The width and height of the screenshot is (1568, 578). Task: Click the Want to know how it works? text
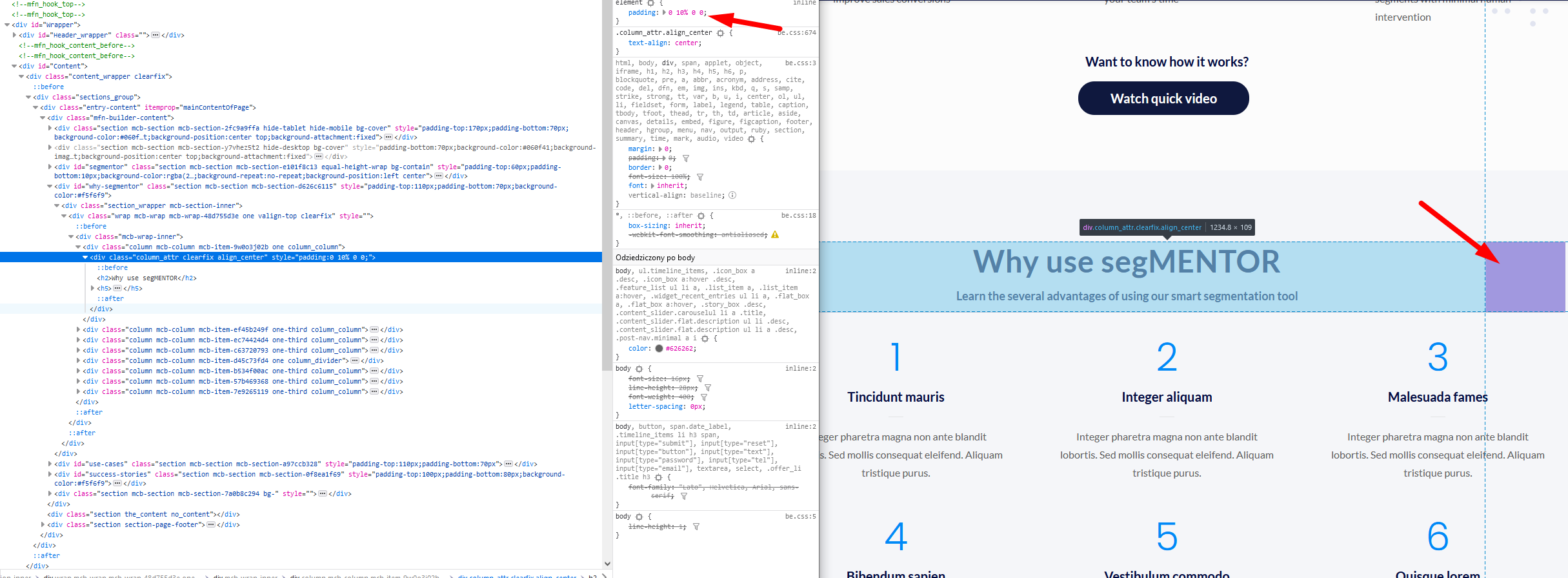[1167, 62]
